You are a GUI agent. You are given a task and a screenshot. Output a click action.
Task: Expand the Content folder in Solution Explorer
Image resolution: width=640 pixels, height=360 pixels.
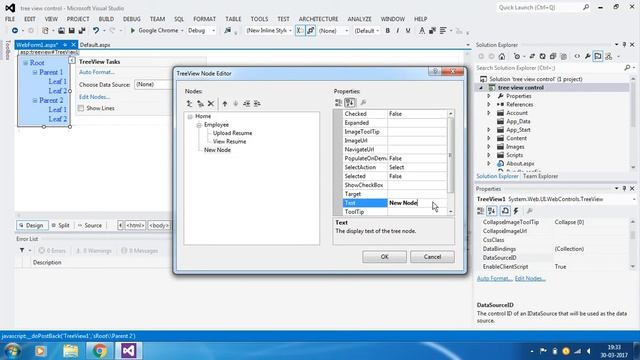(x=489, y=138)
